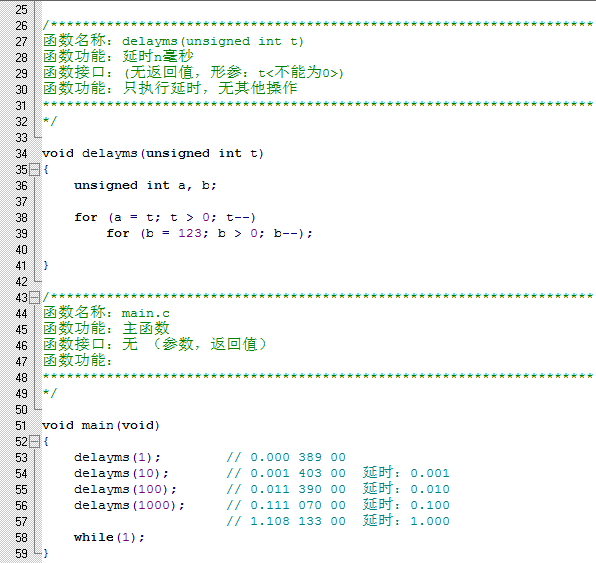596x563 pixels.
Task: Click the outer loop 'for (a = t; t > 0; t--)'
Action: pos(165,217)
